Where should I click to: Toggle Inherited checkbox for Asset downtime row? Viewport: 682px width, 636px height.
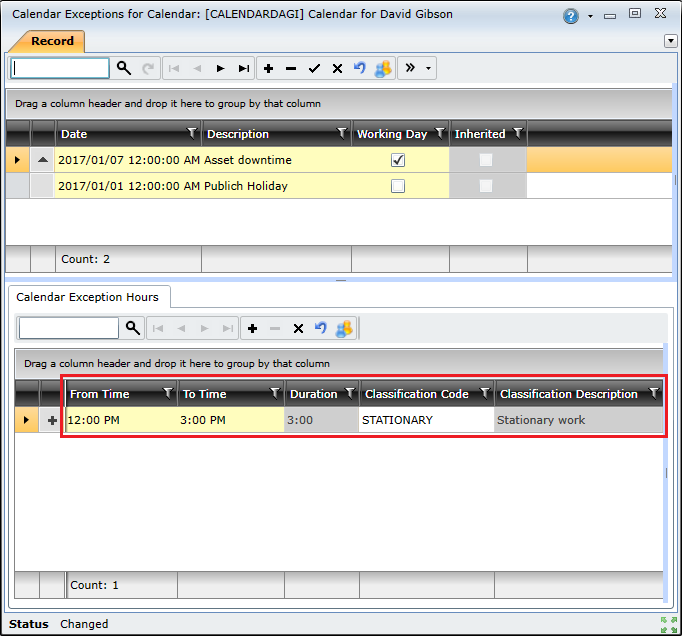pyautogui.click(x=486, y=160)
